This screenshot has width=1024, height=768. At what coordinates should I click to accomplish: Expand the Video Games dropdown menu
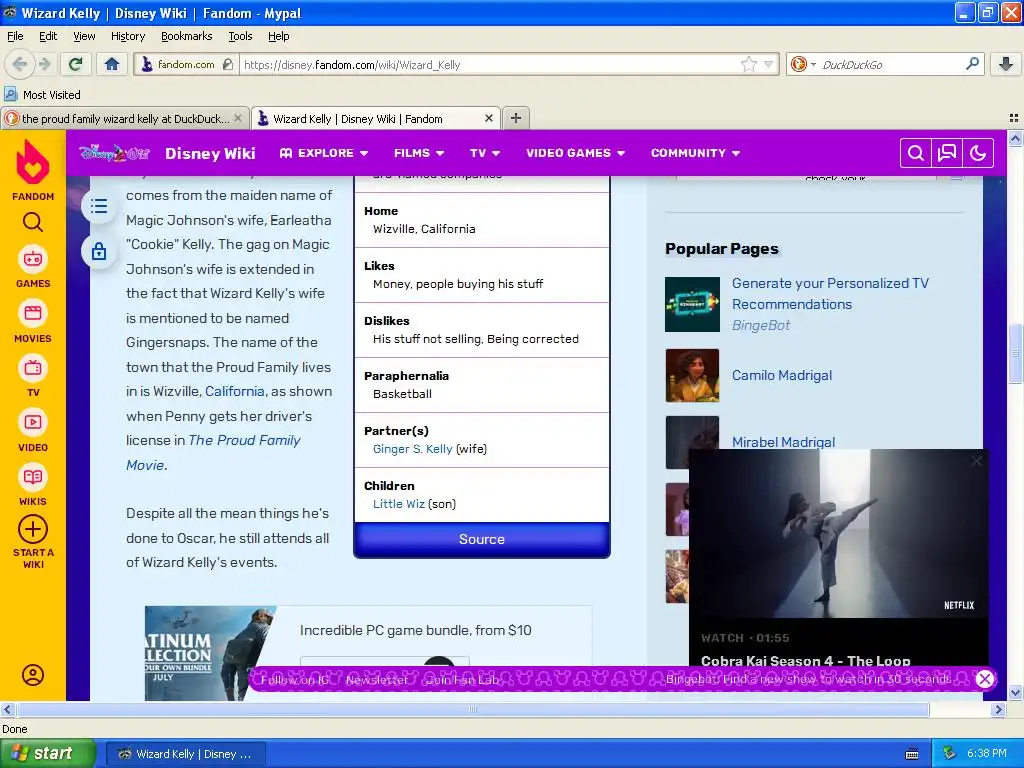coord(575,153)
